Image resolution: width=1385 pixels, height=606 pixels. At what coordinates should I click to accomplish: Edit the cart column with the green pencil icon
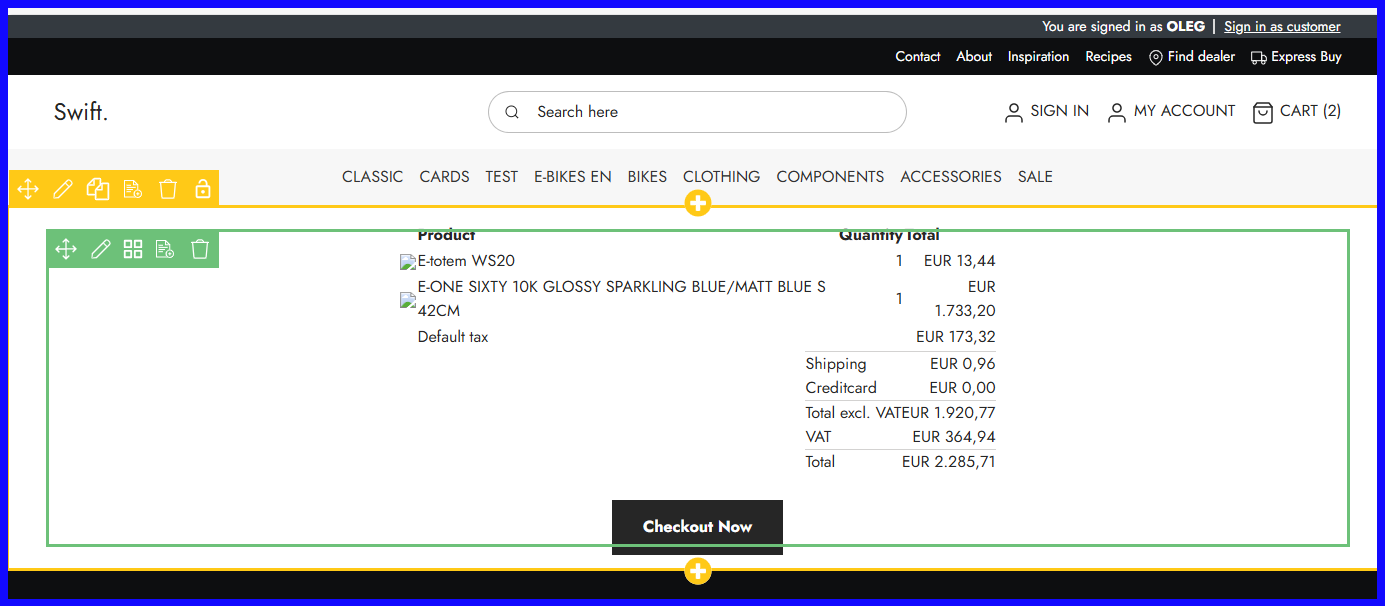point(100,249)
